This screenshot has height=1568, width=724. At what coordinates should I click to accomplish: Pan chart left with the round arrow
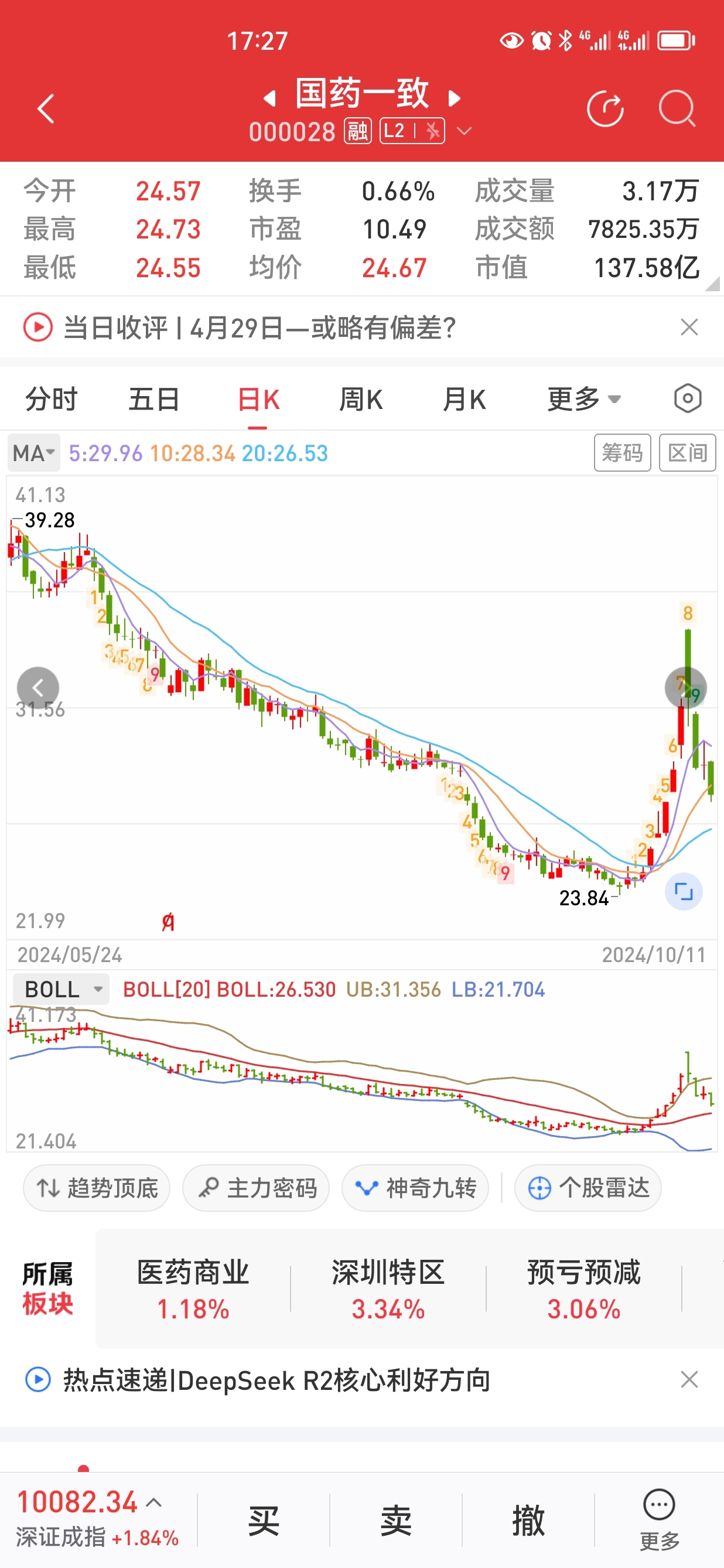pyautogui.click(x=37, y=688)
